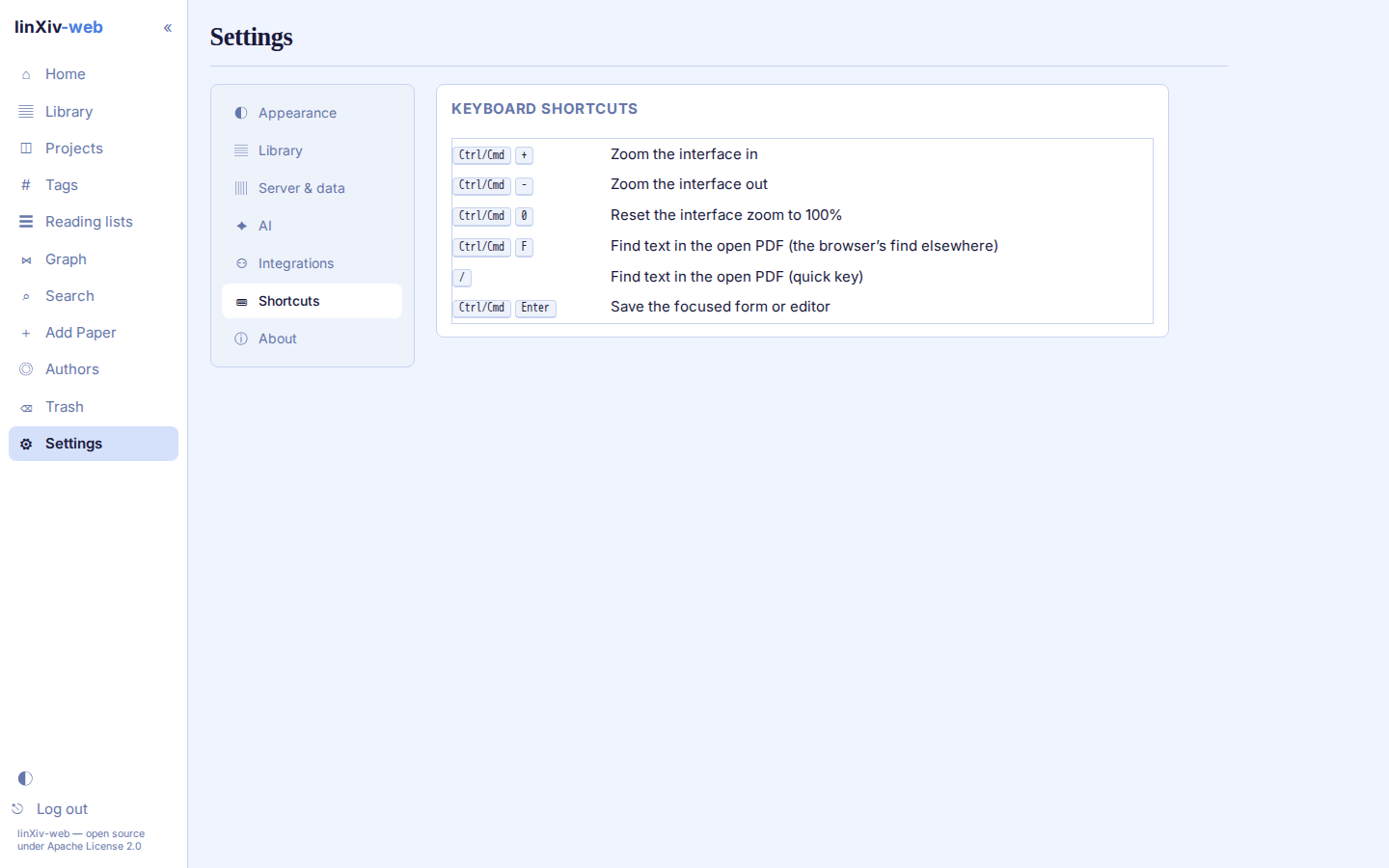Click the Settings gear icon
The height and width of the screenshot is (868, 1389).
point(26,444)
